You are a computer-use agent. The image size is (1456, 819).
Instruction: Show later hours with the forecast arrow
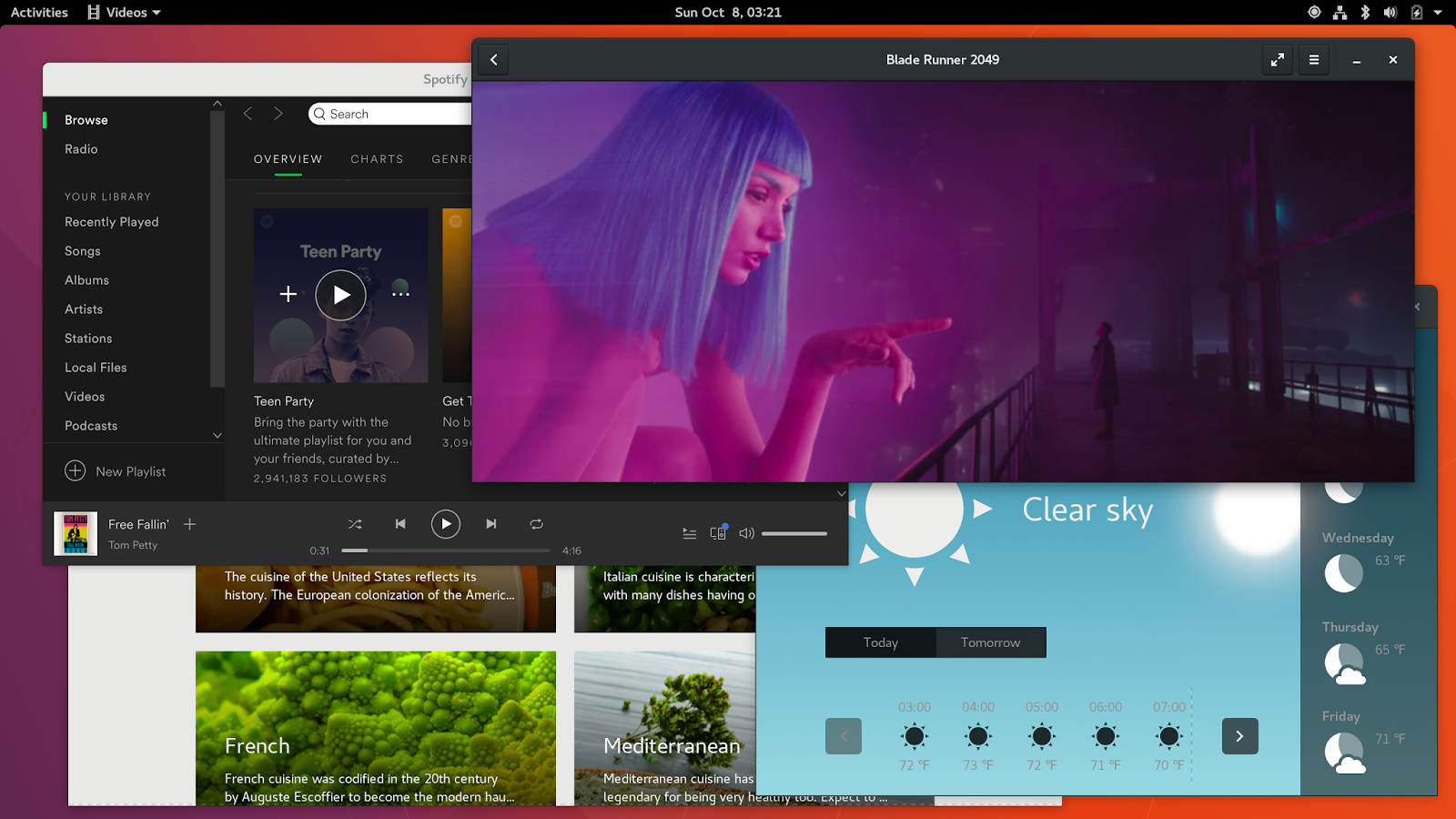(1239, 736)
